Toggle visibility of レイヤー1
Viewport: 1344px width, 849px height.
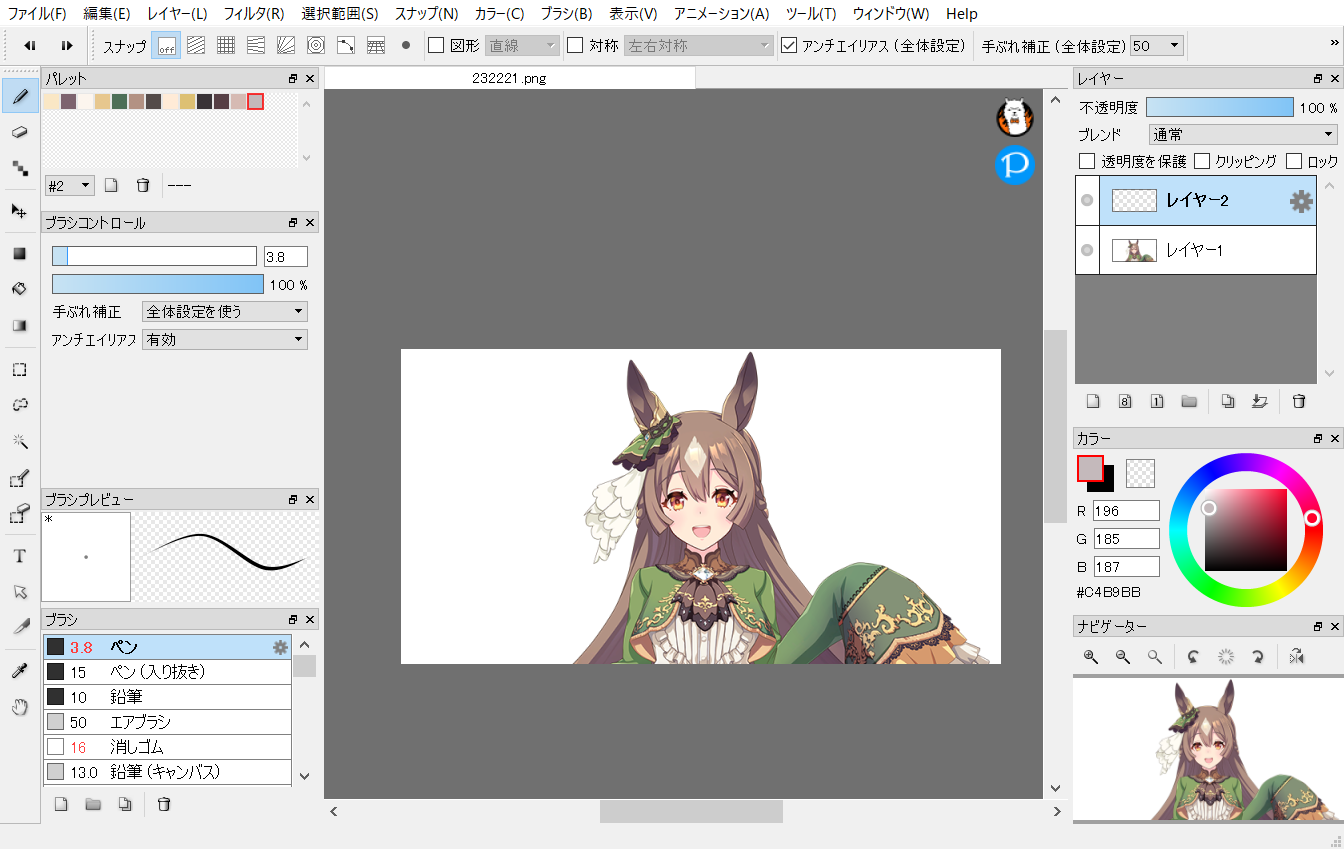(1087, 250)
